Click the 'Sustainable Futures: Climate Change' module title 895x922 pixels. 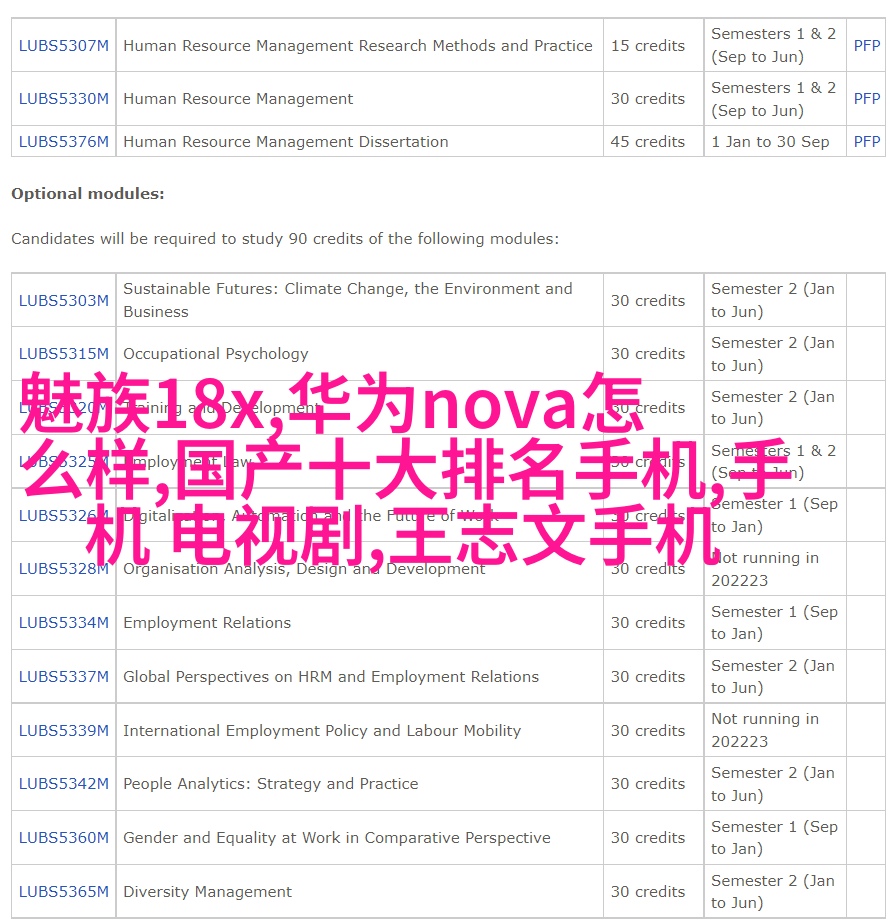pyautogui.click(x=348, y=300)
